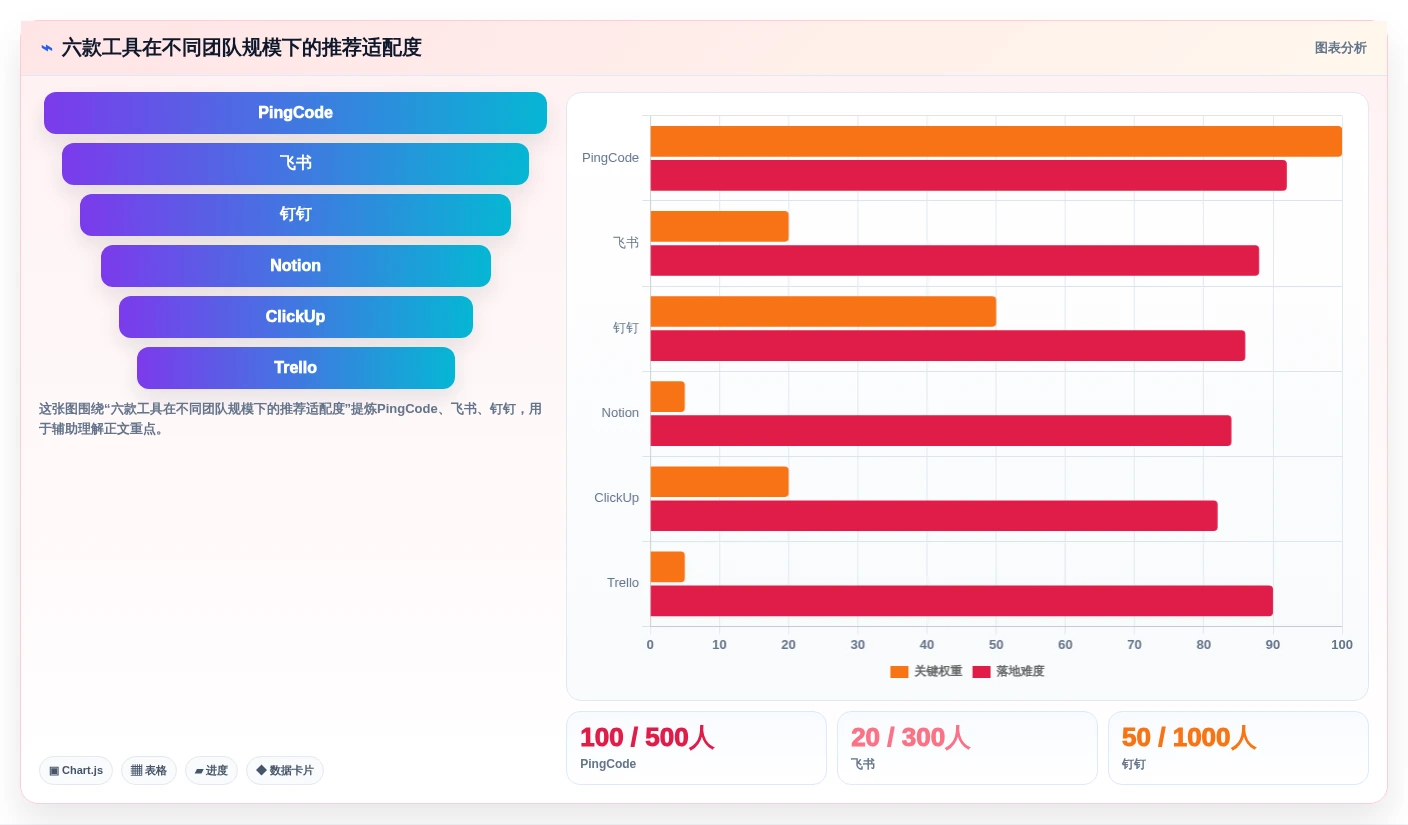The width and height of the screenshot is (1408, 825).
Task: Toggle the 落地难度 legend item
Action: [x=1008, y=672]
